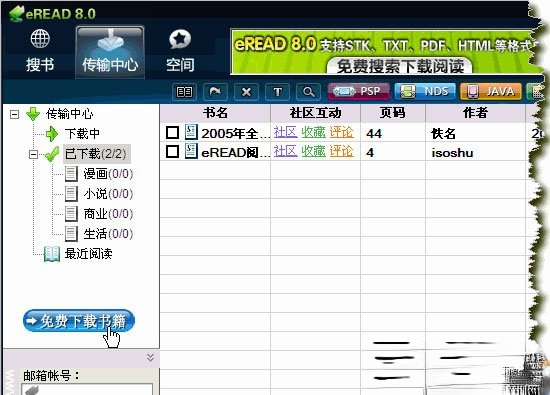Click the T text toolbar icon
The width and height of the screenshot is (550, 395).
[277, 92]
